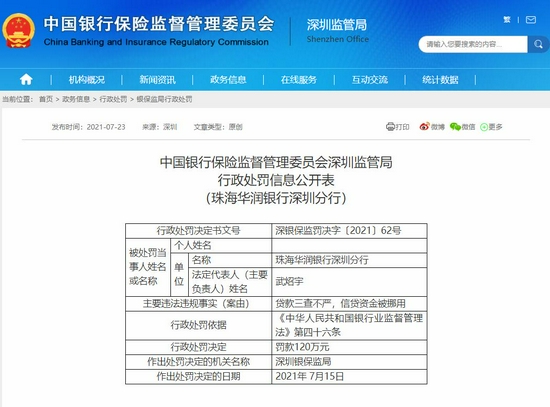Share via the WeChat icon
This screenshot has height=407, width=550.
pyautogui.click(x=455, y=127)
